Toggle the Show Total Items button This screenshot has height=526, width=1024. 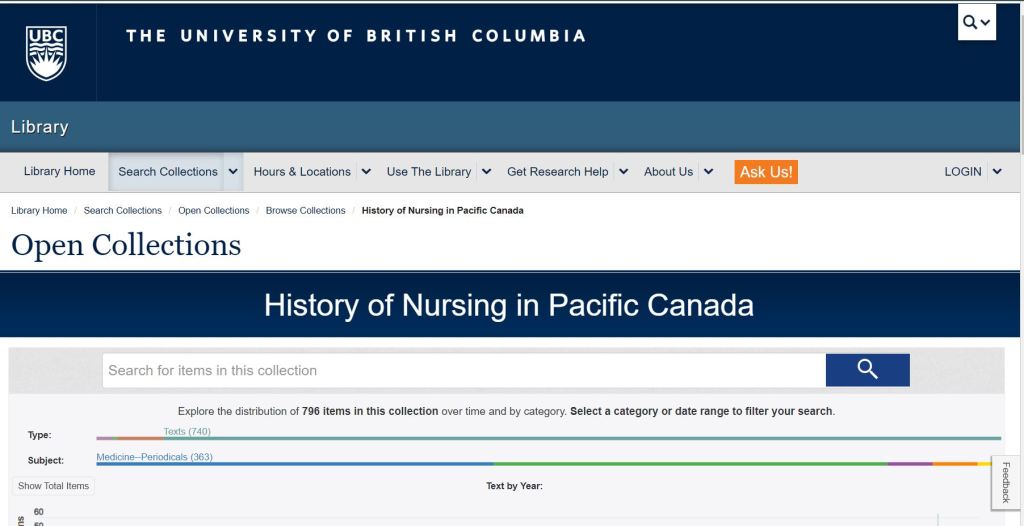click(x=54, y=486)
